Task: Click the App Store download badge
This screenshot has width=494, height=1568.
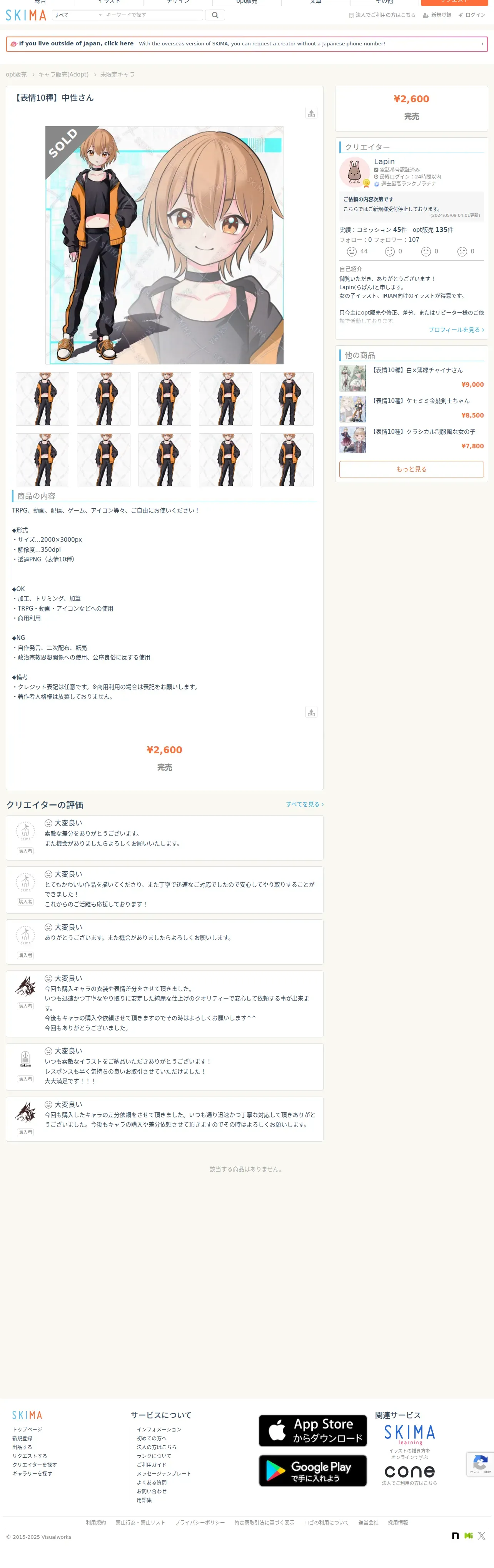Action: (x=312, y=1430)
